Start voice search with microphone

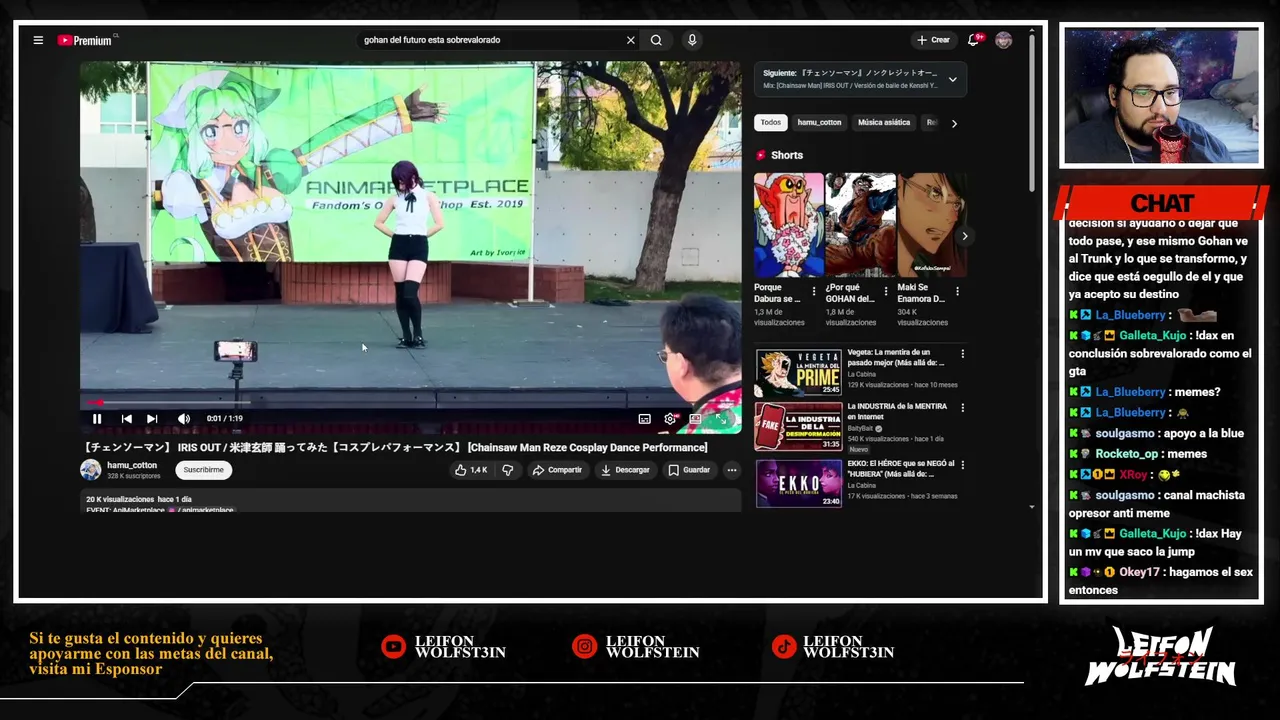(691, 40)
